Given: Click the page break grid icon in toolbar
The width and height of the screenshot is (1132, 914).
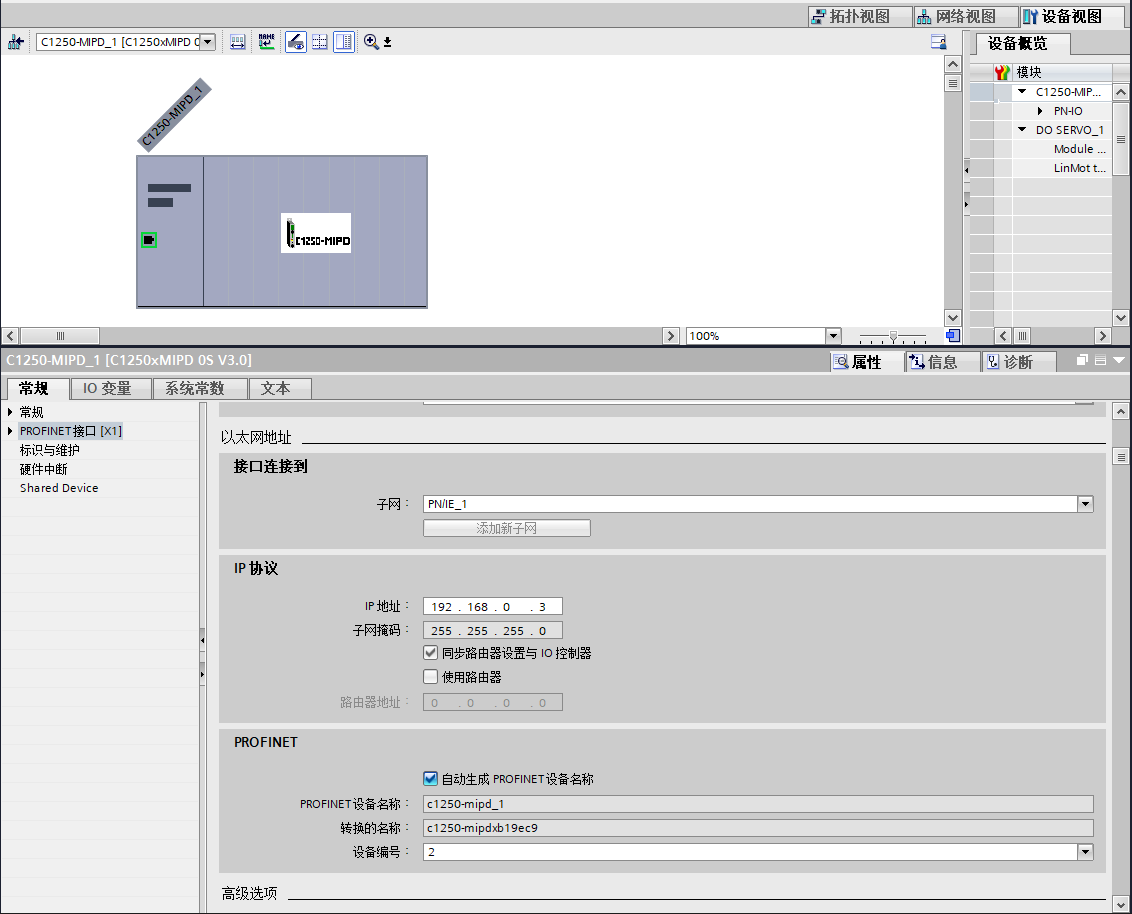Looking at the screenshot, I should [x=320, y=42].
